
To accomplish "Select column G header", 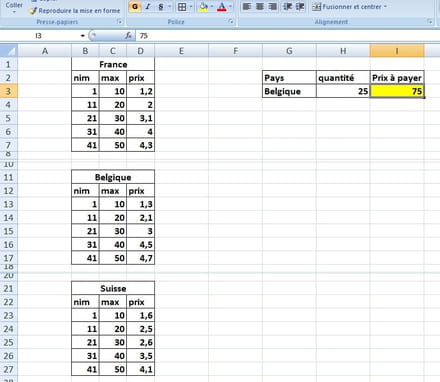I will click(289, 51).
